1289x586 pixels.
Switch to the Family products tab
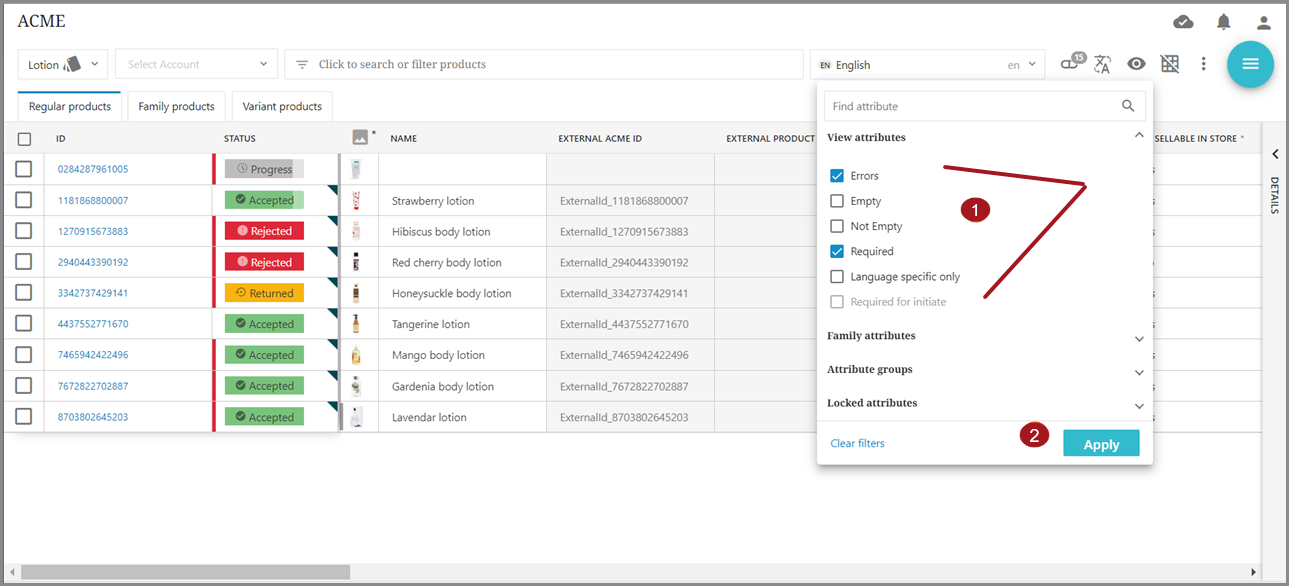click(x=176, y=106)
